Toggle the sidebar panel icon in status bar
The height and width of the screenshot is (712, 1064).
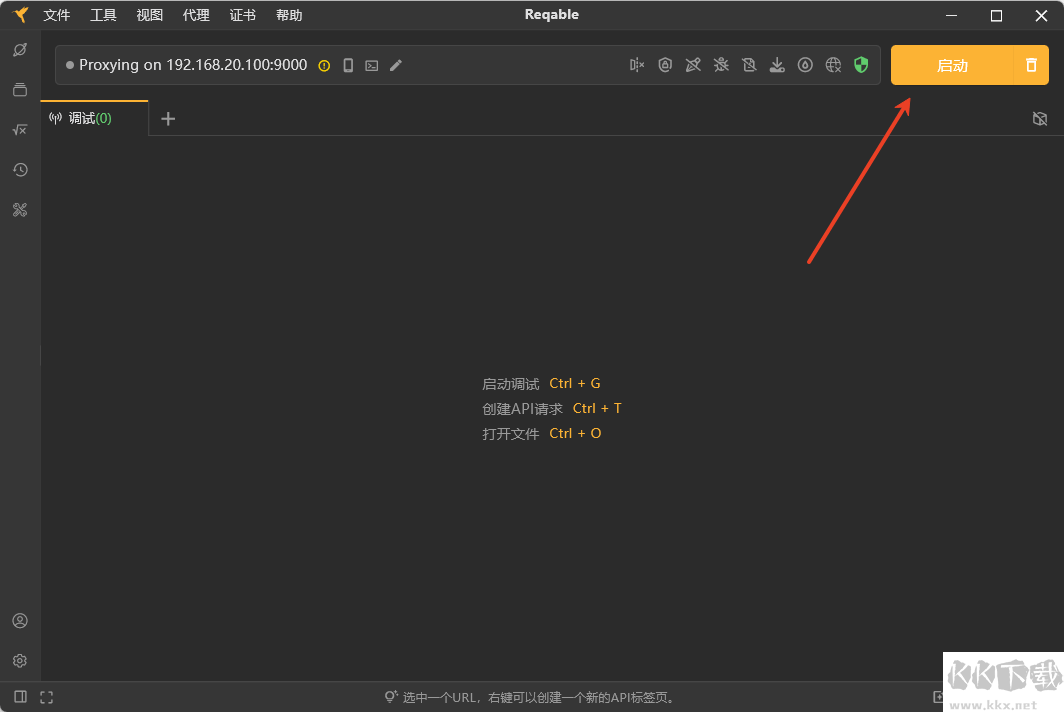pyautogui.click(x=20, y=697)
